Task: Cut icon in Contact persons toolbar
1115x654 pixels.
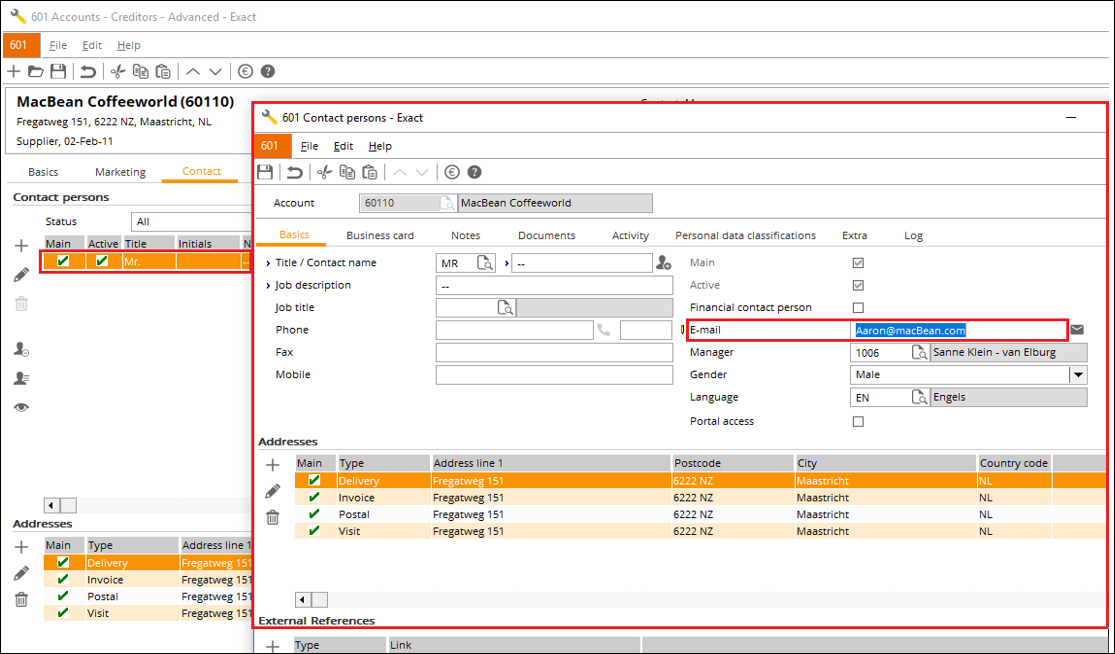Action: [325, 172]
